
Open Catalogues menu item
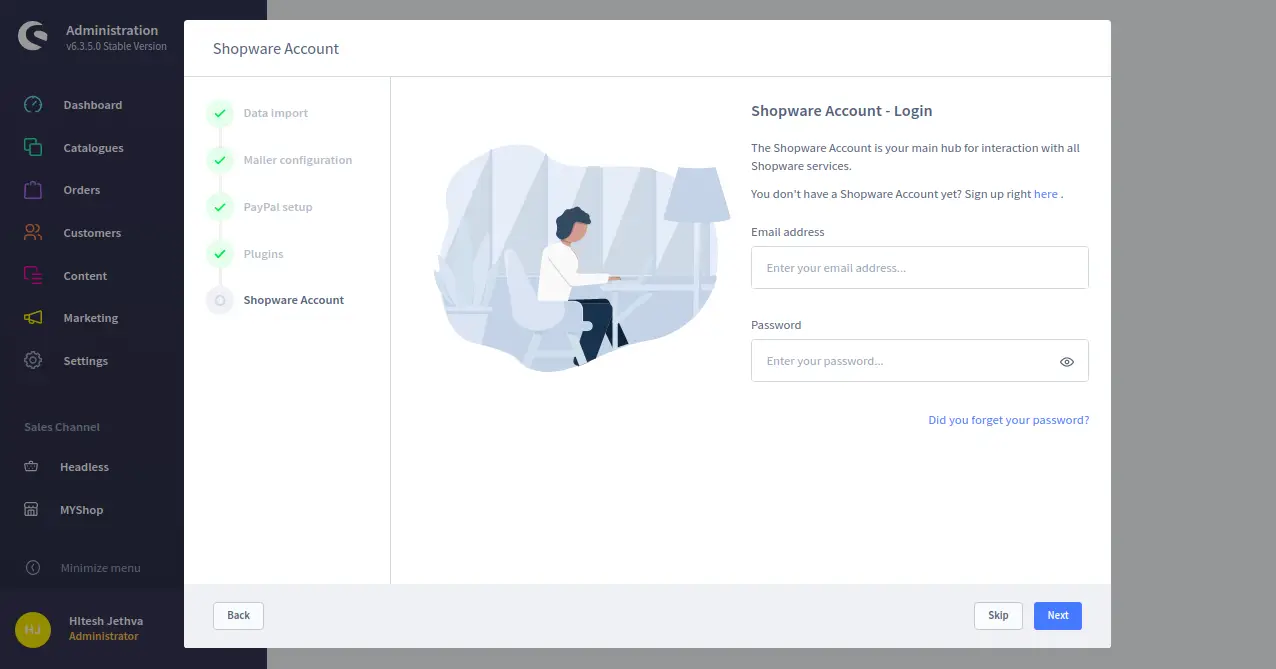[94, 148]
